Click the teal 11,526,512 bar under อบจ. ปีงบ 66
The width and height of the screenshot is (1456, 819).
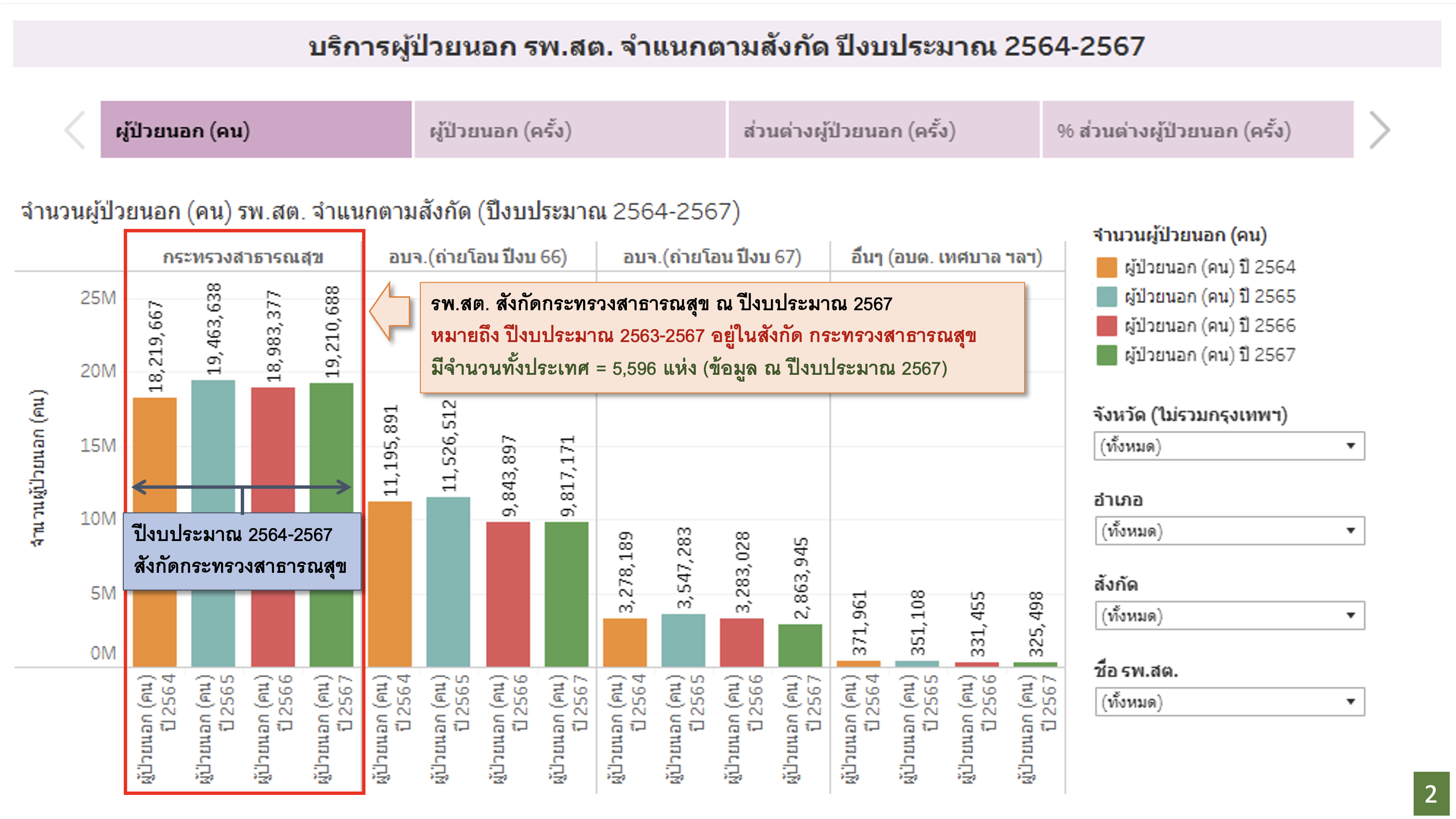click(x=448, y=582)
